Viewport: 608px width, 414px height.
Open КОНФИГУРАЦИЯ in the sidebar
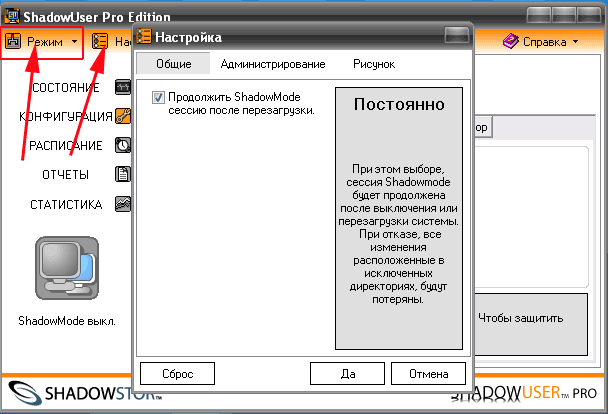(x=66, y=116)
